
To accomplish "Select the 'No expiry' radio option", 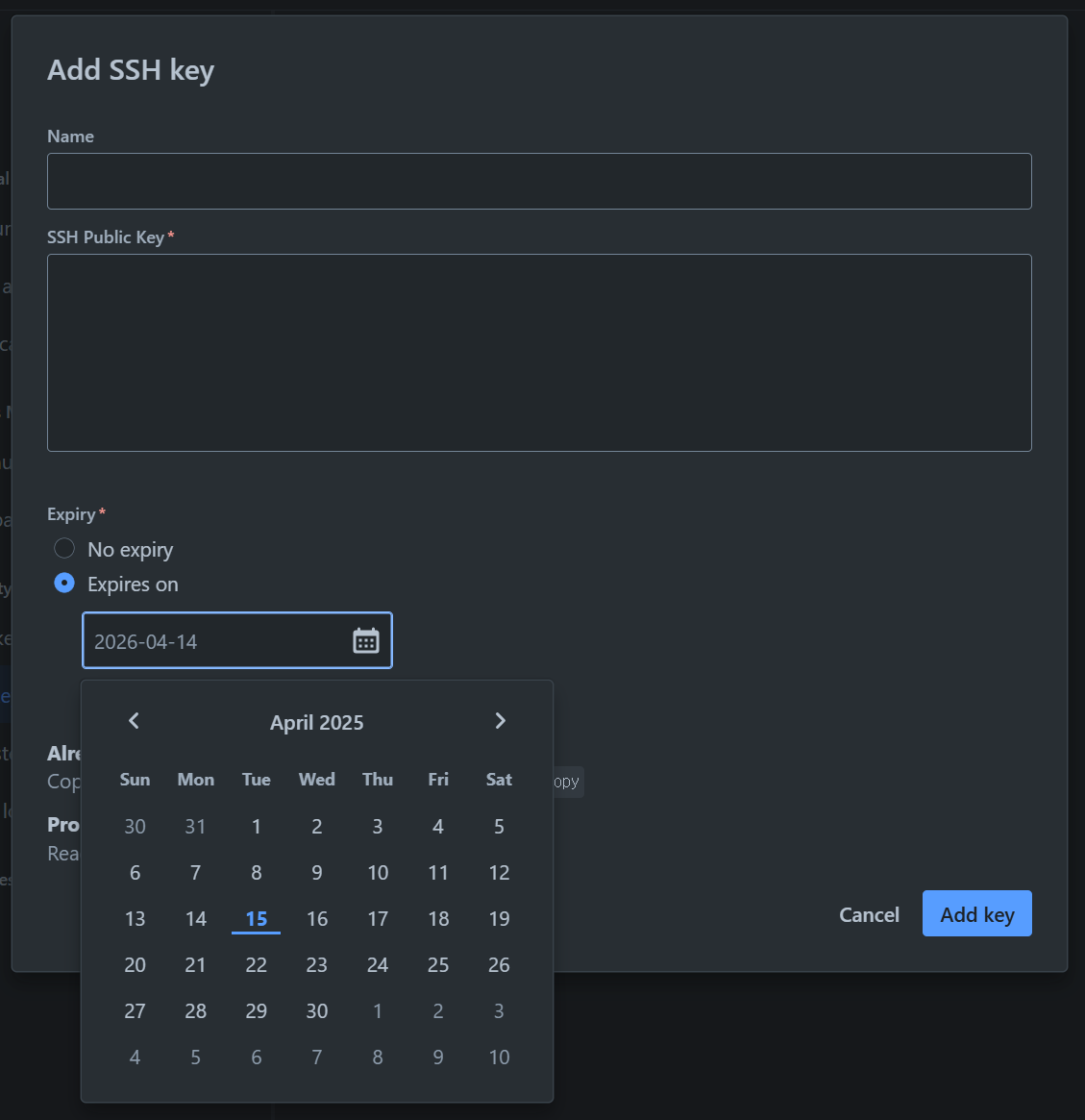I will [x=63, y=548].
